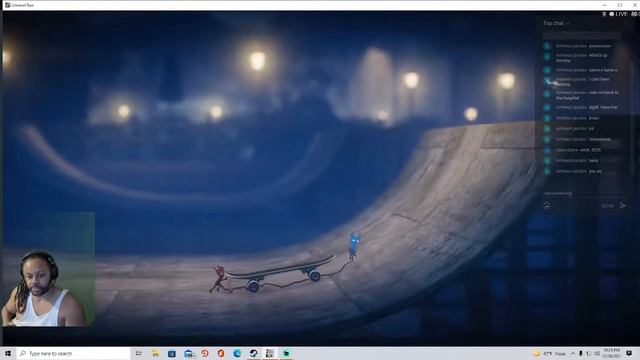The image size is (640, 360).
Task: Open the volume tray icon
Action: coord(597,353)
